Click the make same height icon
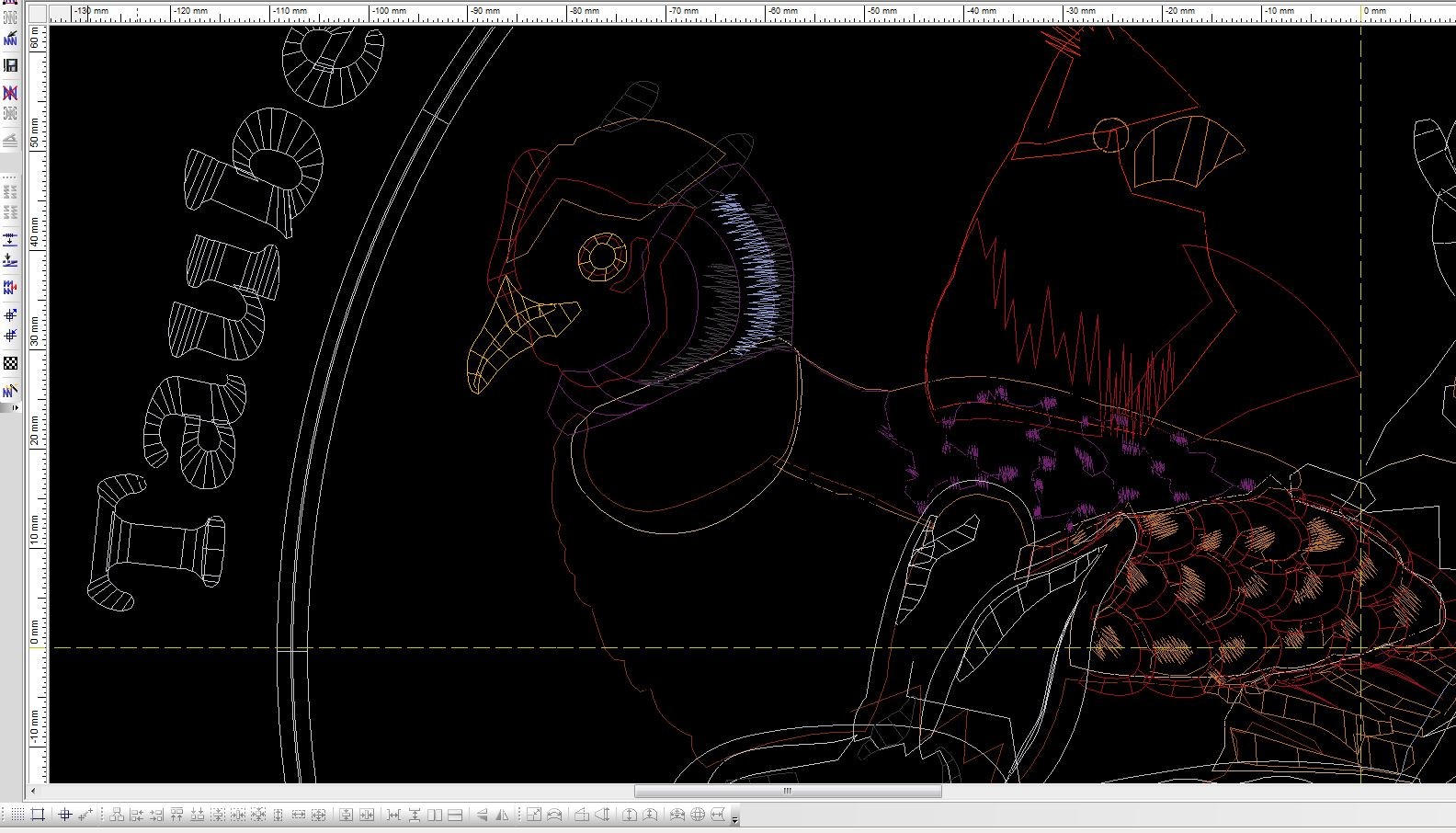 [278, 815]
